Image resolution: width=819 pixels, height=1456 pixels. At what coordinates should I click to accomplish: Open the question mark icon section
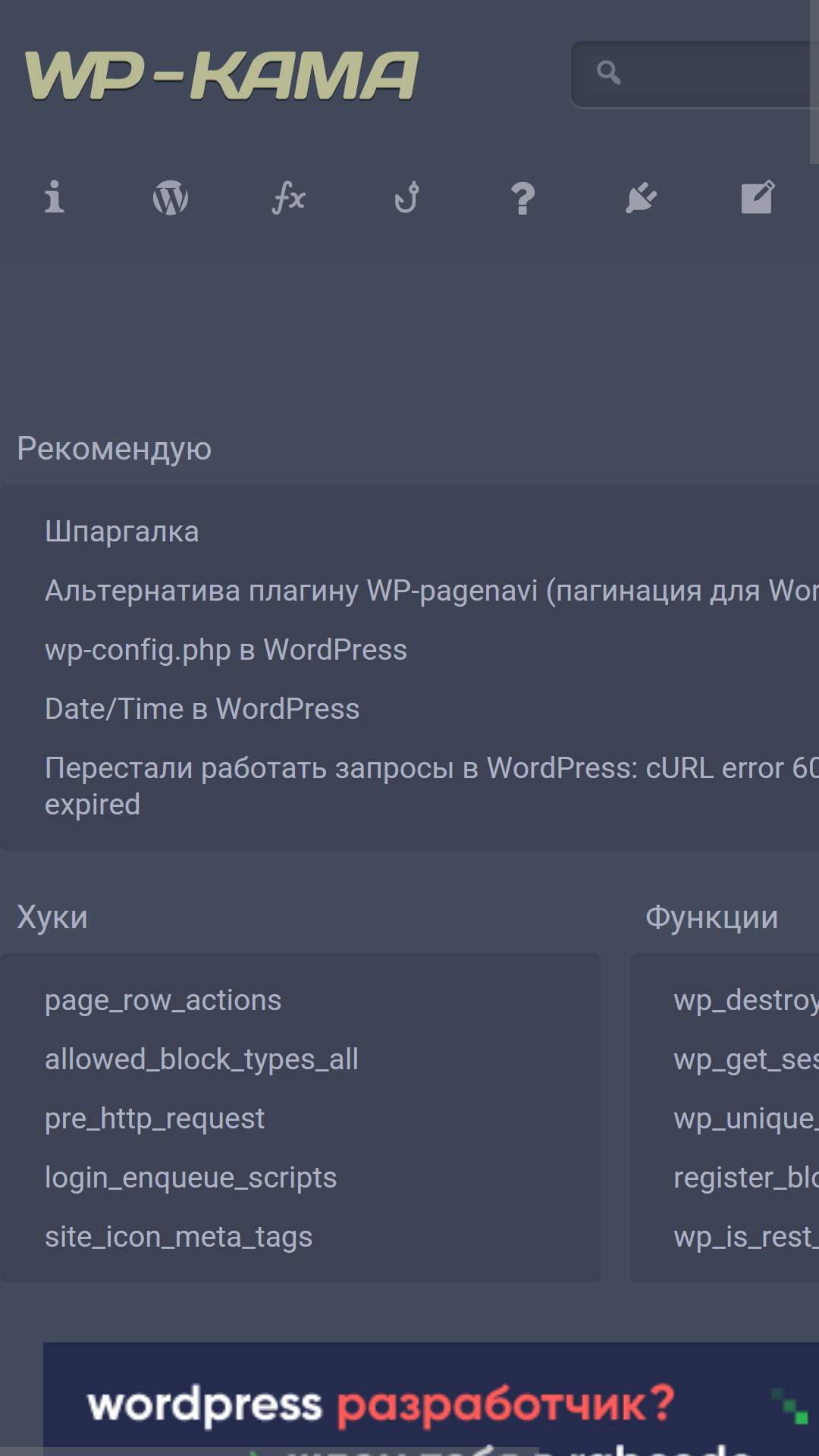tap(523, 199)
